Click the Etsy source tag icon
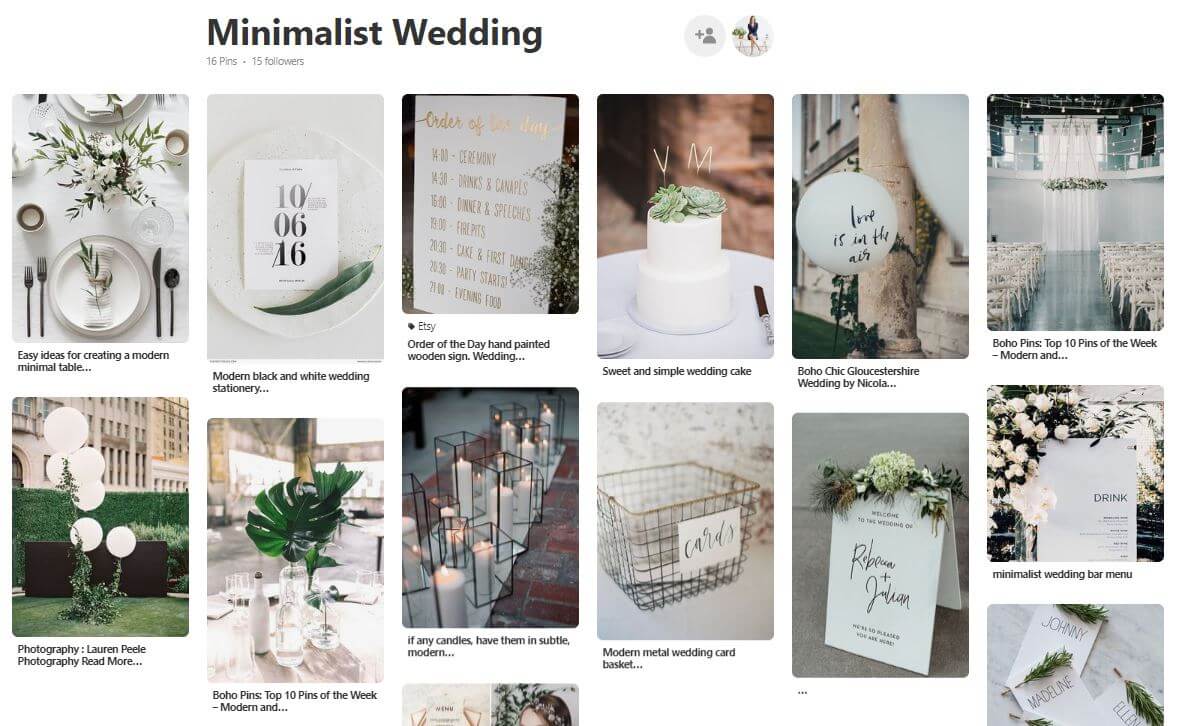This screenshot has width=1178, height=726. click(411, 326)
